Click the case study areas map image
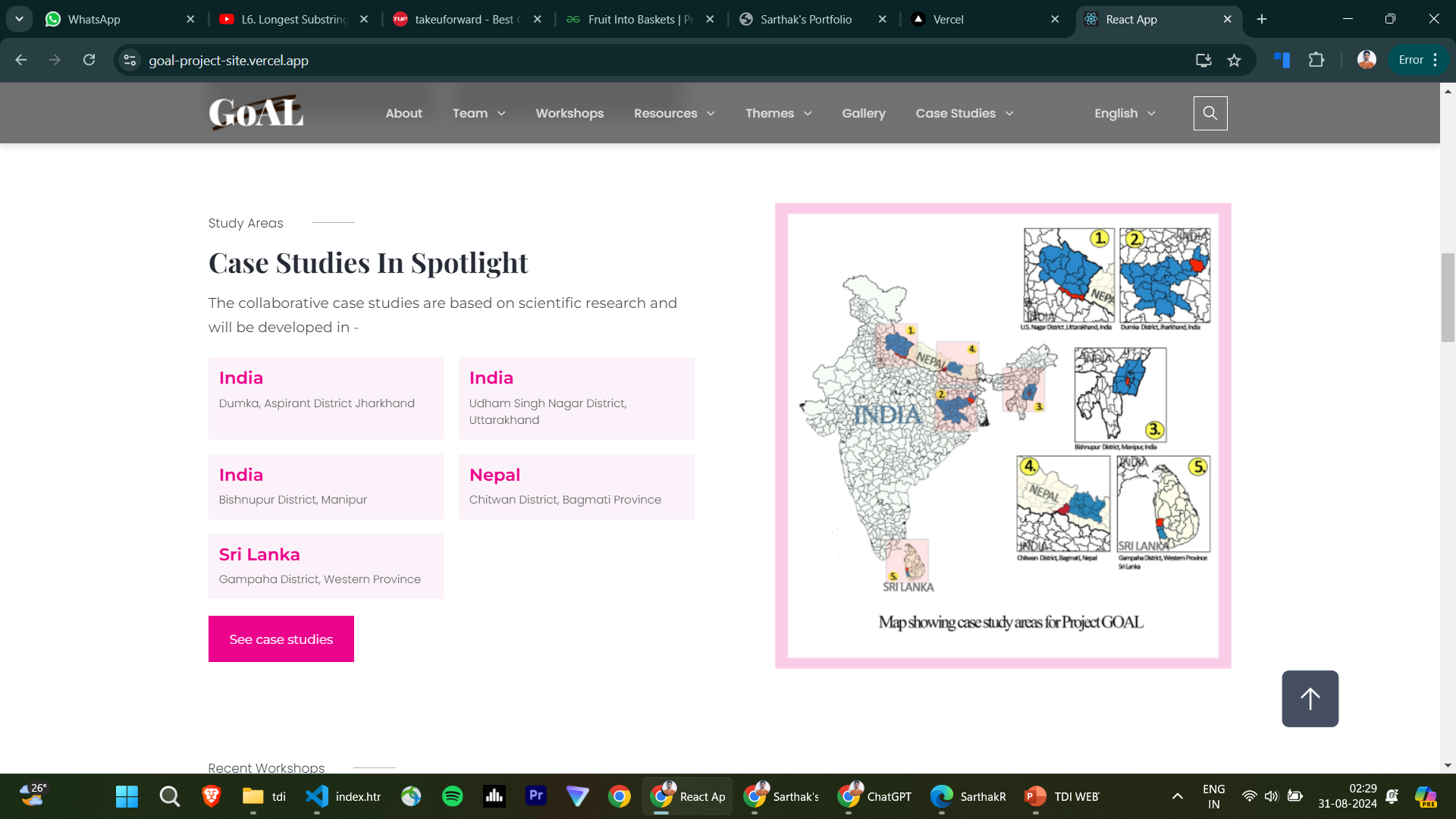The width and height of the screenshot is (1456, 819). click(1003, 435)
